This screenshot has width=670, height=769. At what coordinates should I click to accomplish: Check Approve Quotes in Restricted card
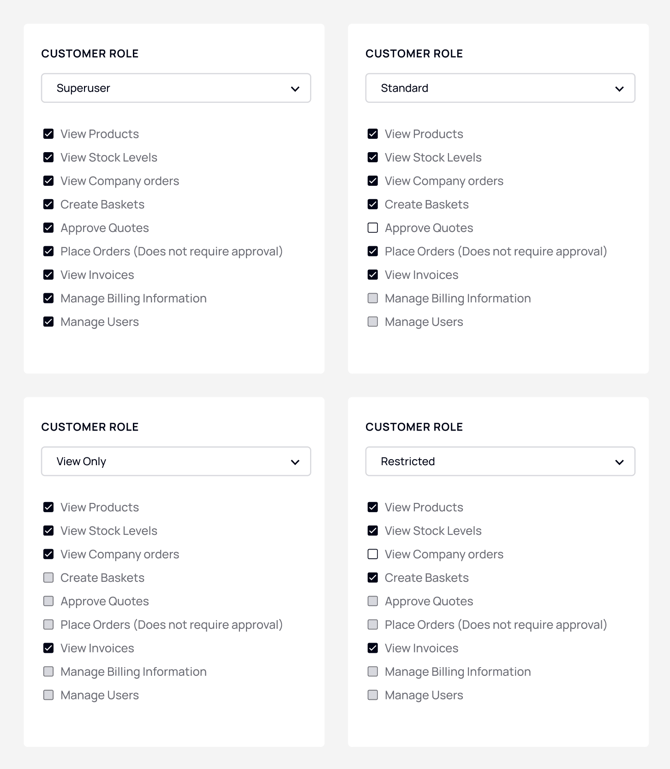click(373, 601)
